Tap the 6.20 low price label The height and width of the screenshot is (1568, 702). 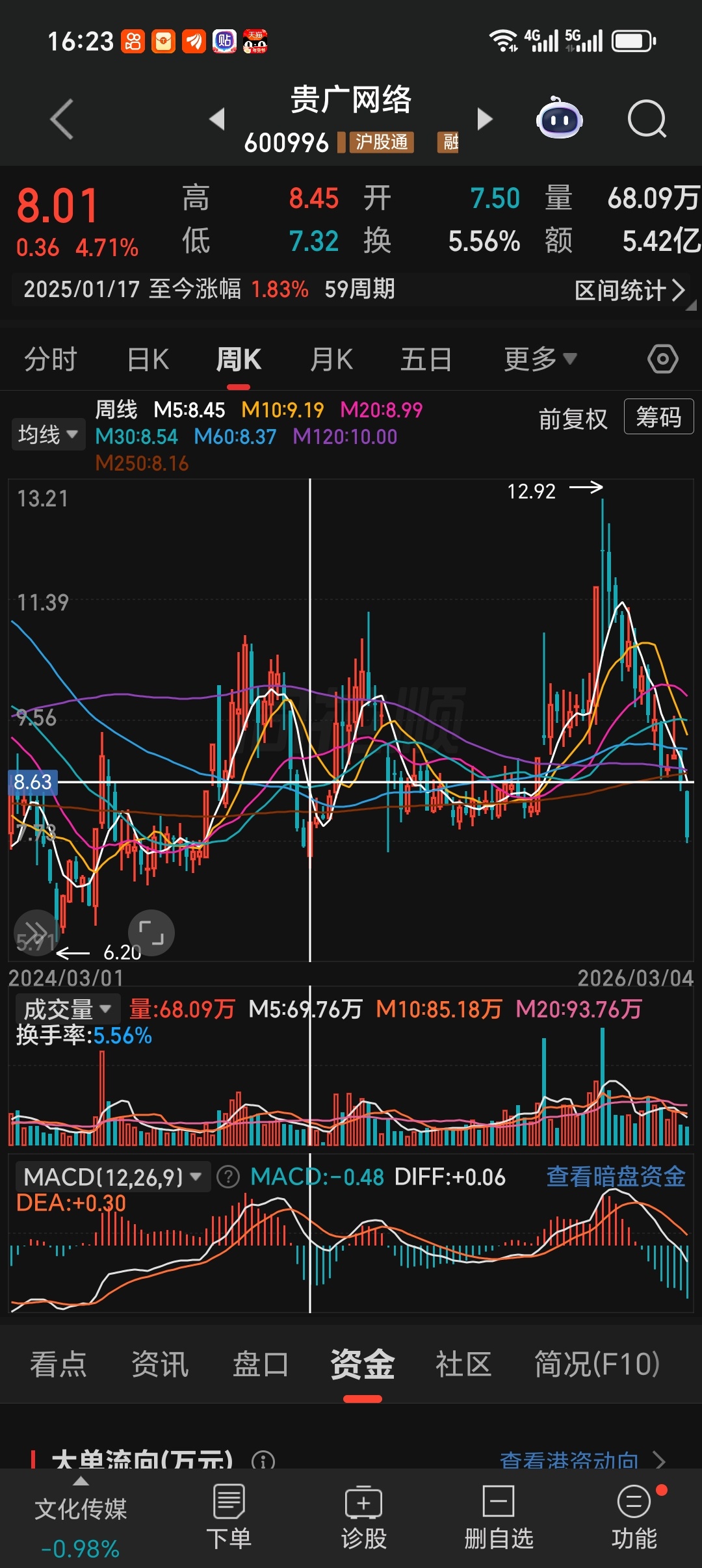tap(122, 952)
